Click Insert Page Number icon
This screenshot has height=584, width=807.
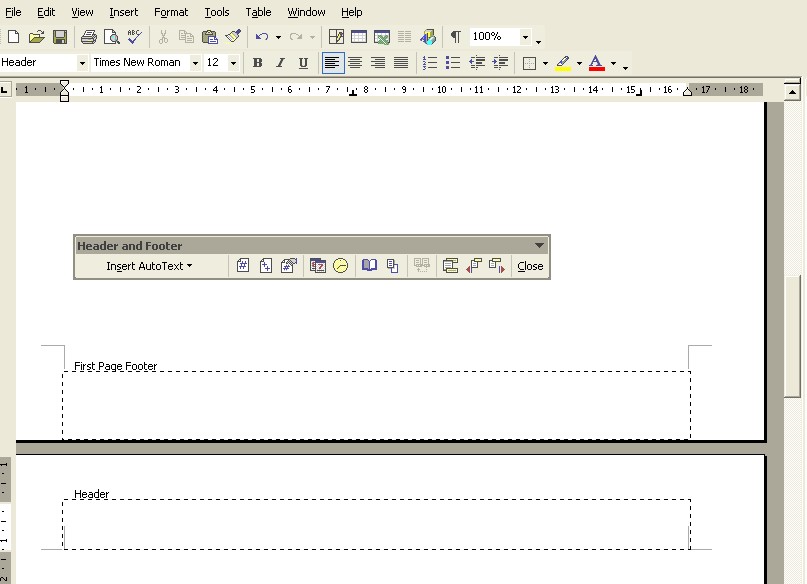[x=243, y=266]
